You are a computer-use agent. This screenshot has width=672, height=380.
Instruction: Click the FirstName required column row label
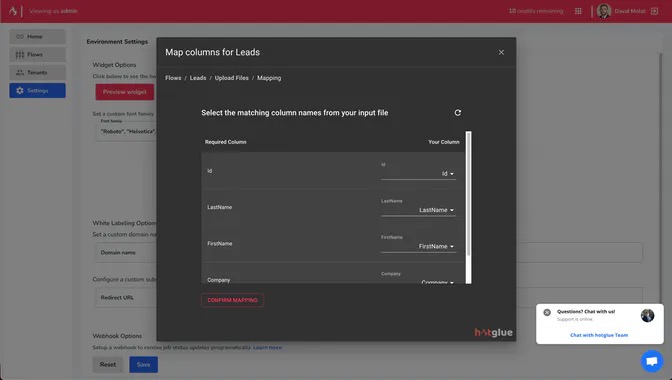219,244
